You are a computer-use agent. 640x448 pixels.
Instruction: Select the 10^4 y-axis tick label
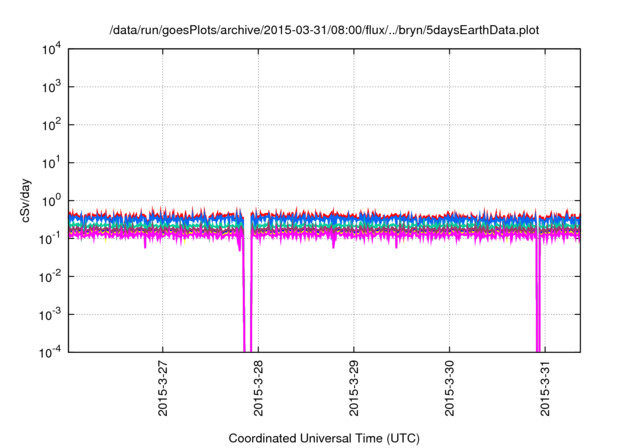[x=52, y=49]
